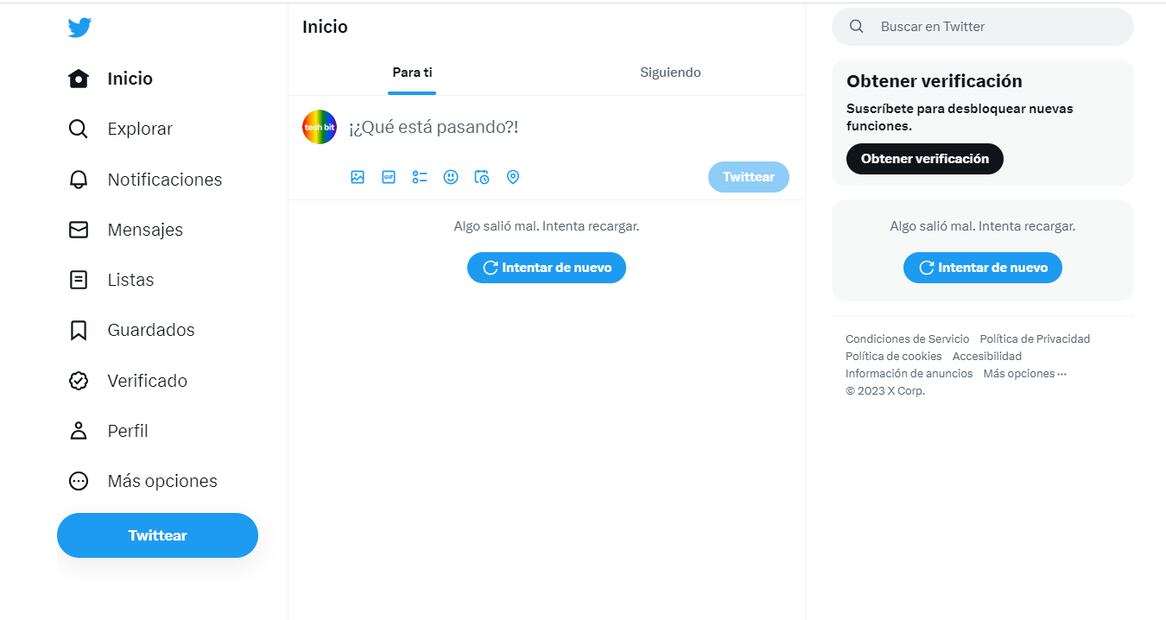Open the Política de Privacidad link
1166x620 pixels.
pyautogui.click(x=1034, y=339)
